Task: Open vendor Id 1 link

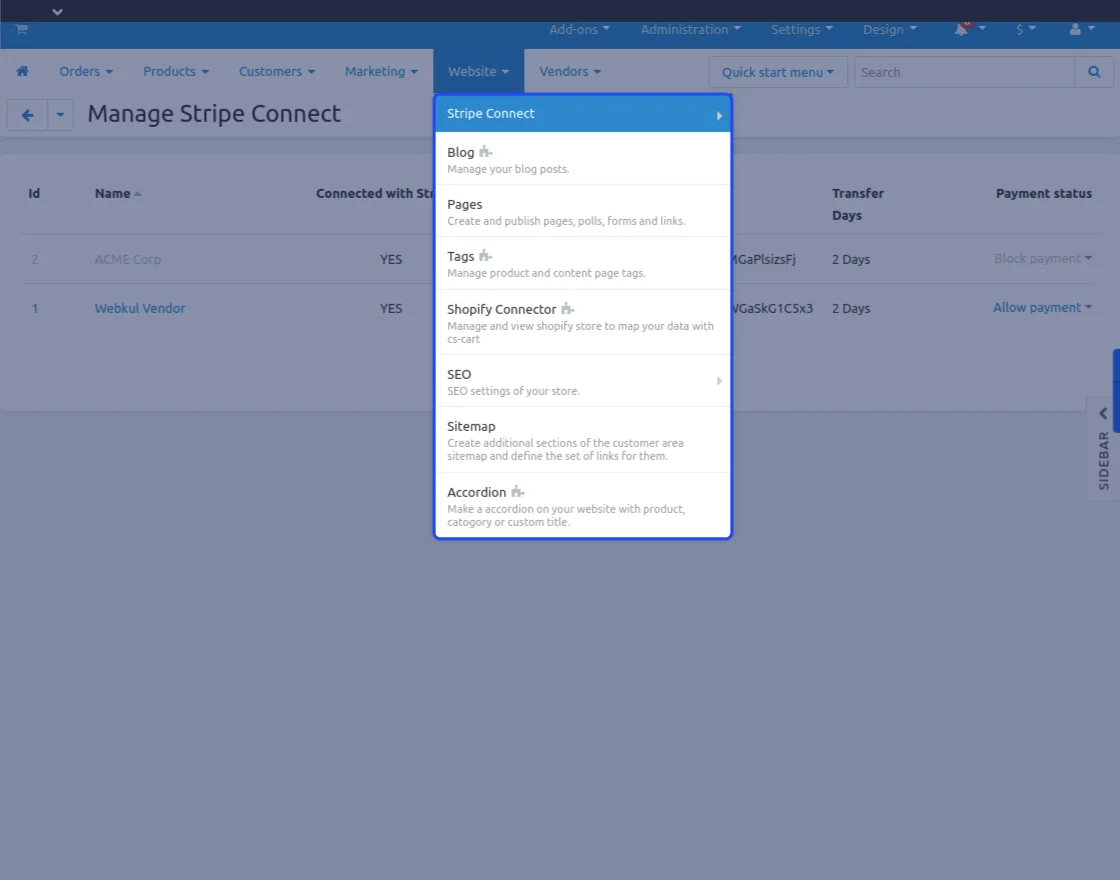Action: [34, 309]
